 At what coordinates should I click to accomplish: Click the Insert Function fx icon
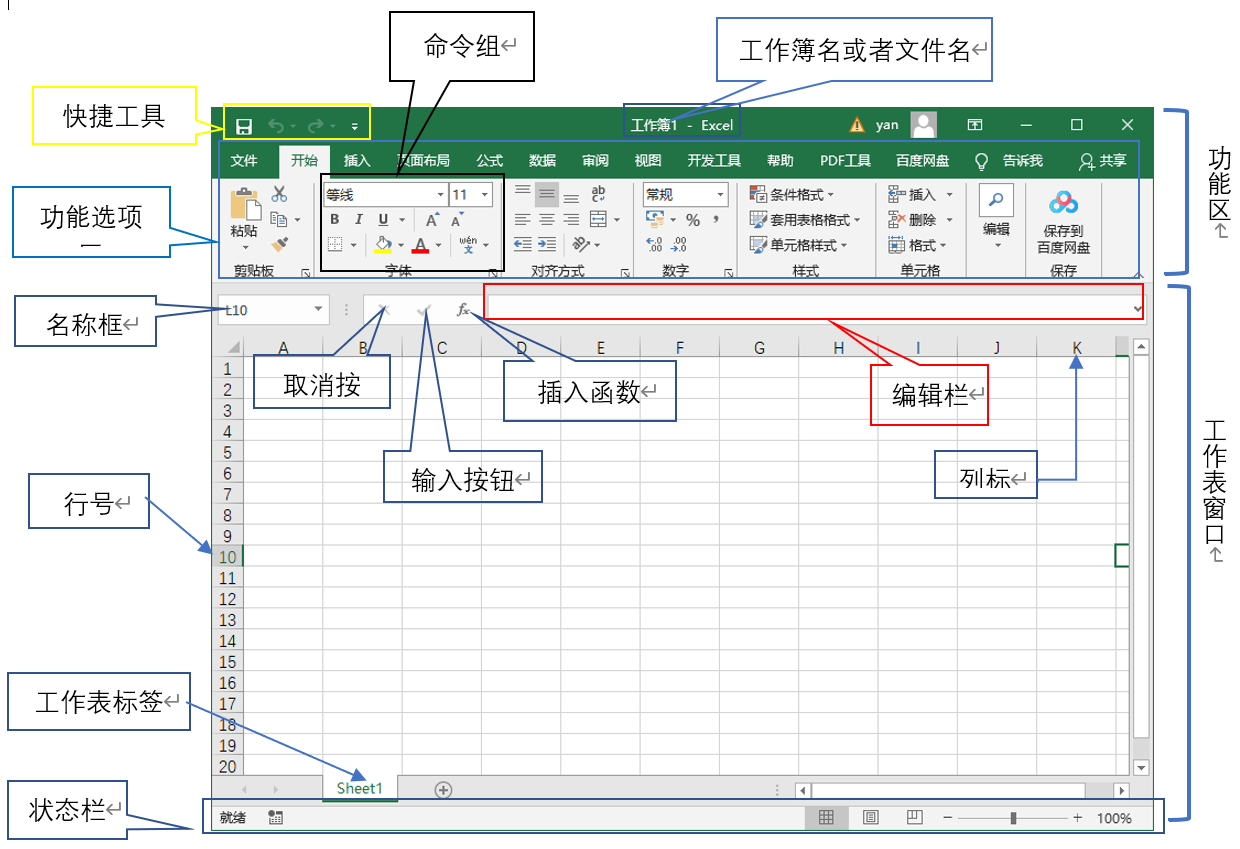(463, 310)
